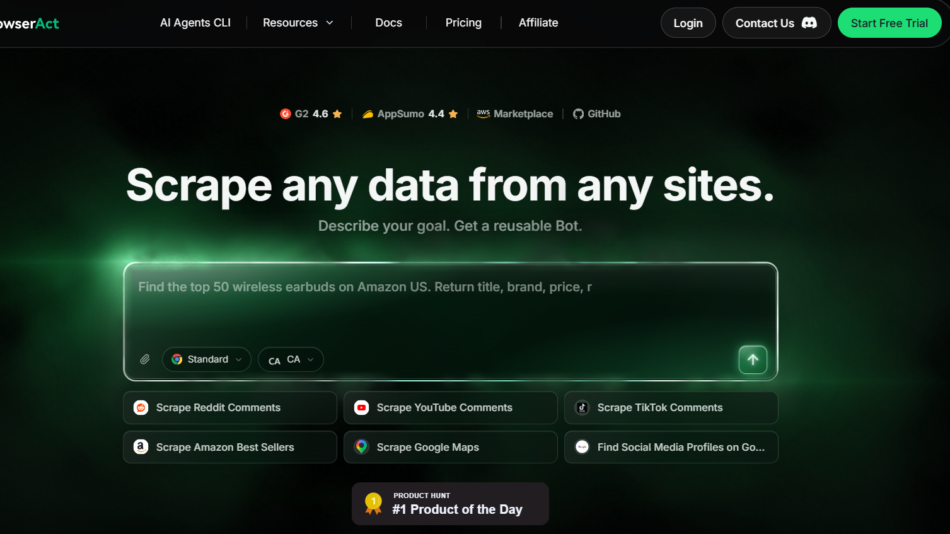Select Scrape YouTube Comments suggestion
This screenshot has height=534, width=950.
tap(450, 407)
